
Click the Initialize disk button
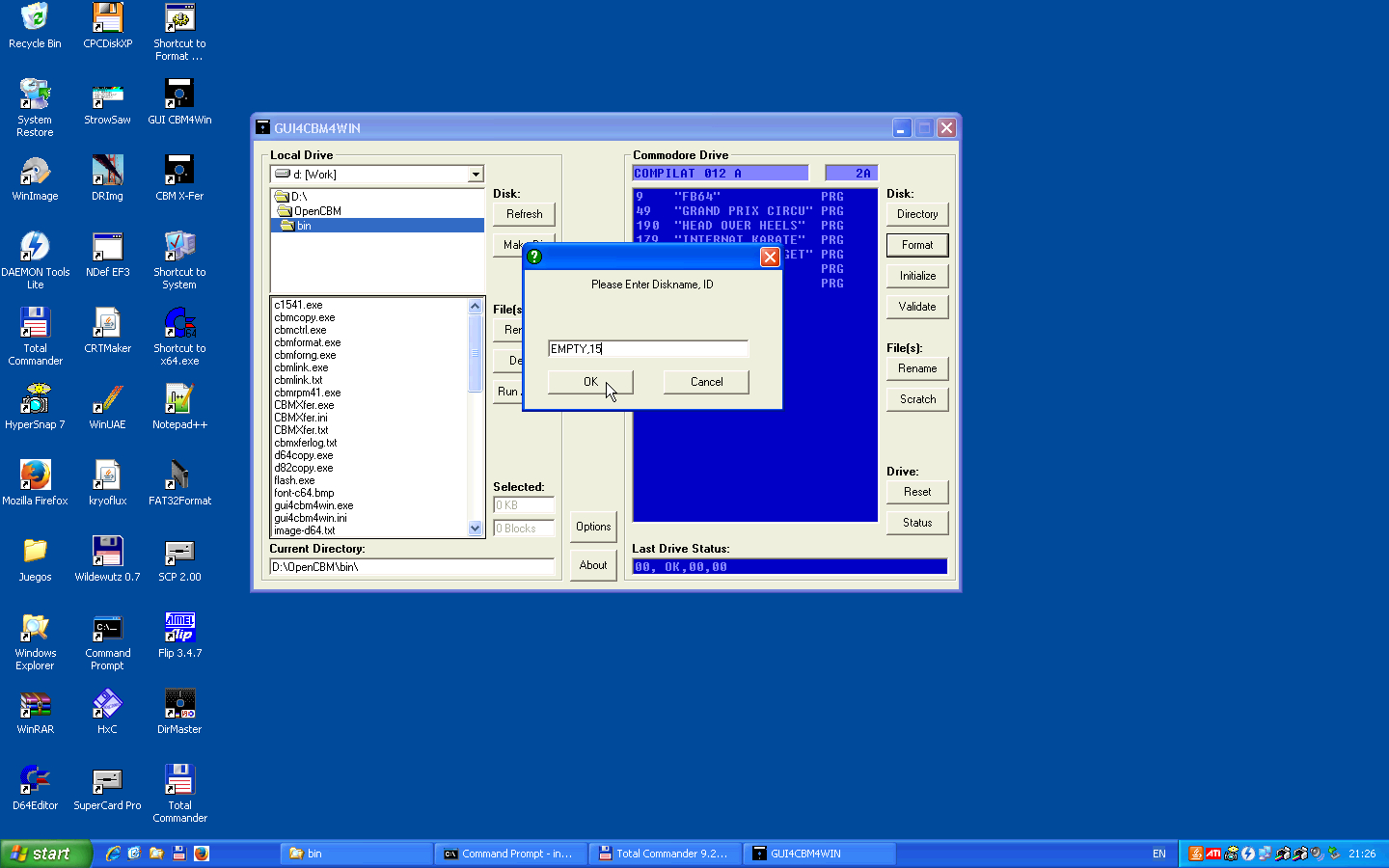click(917, 276)
